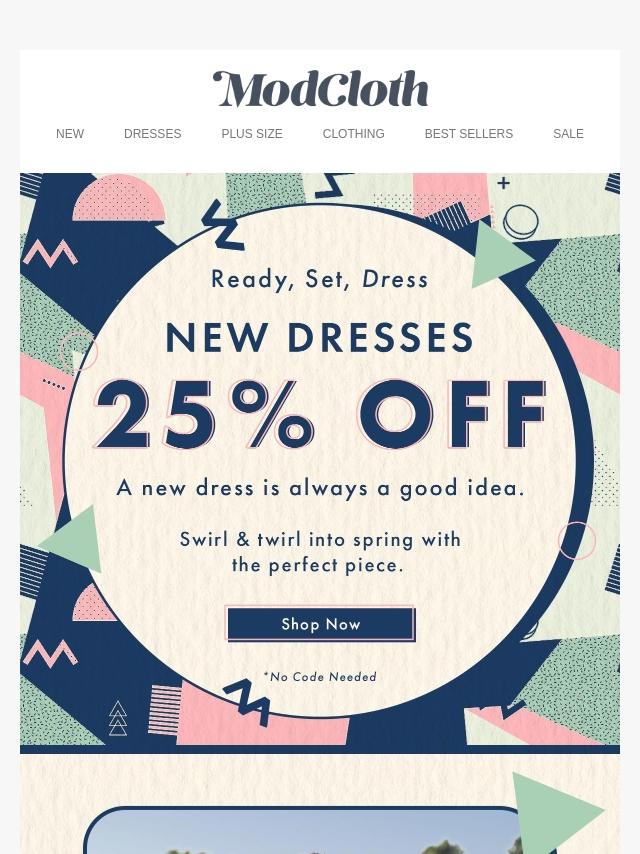Image resolution: width=640 pixels, height=854 pixels.
Task: Click the green triangle left of banner circle
Action: [74, 539]
